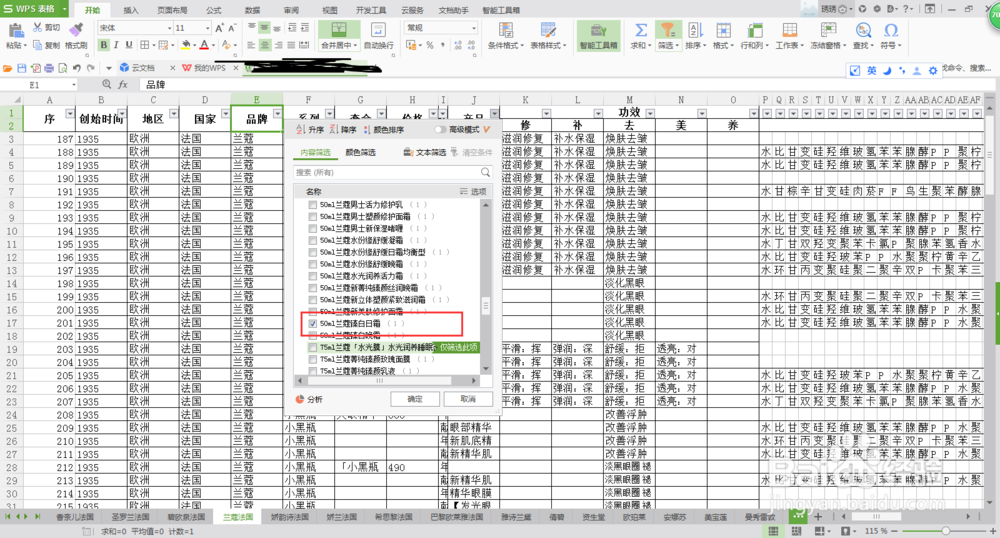The image size is (1000, 538).
Task: Click the Format Painter (格式刷) icon
Action: pos(76,29)
